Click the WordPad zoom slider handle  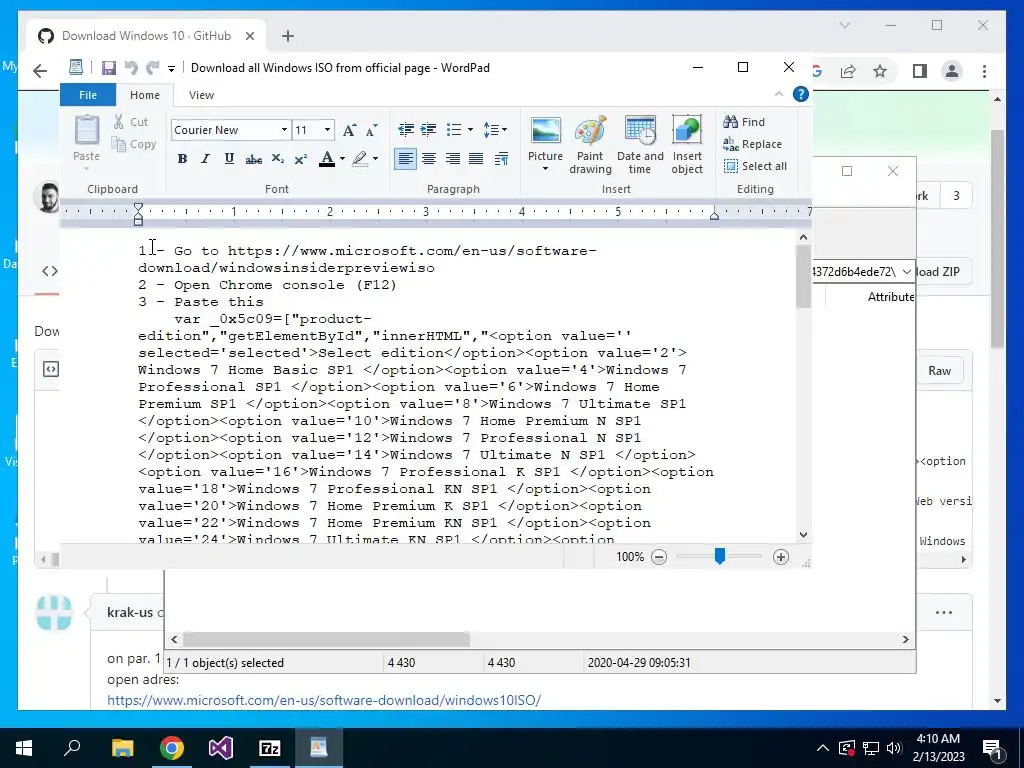[720, 556]
